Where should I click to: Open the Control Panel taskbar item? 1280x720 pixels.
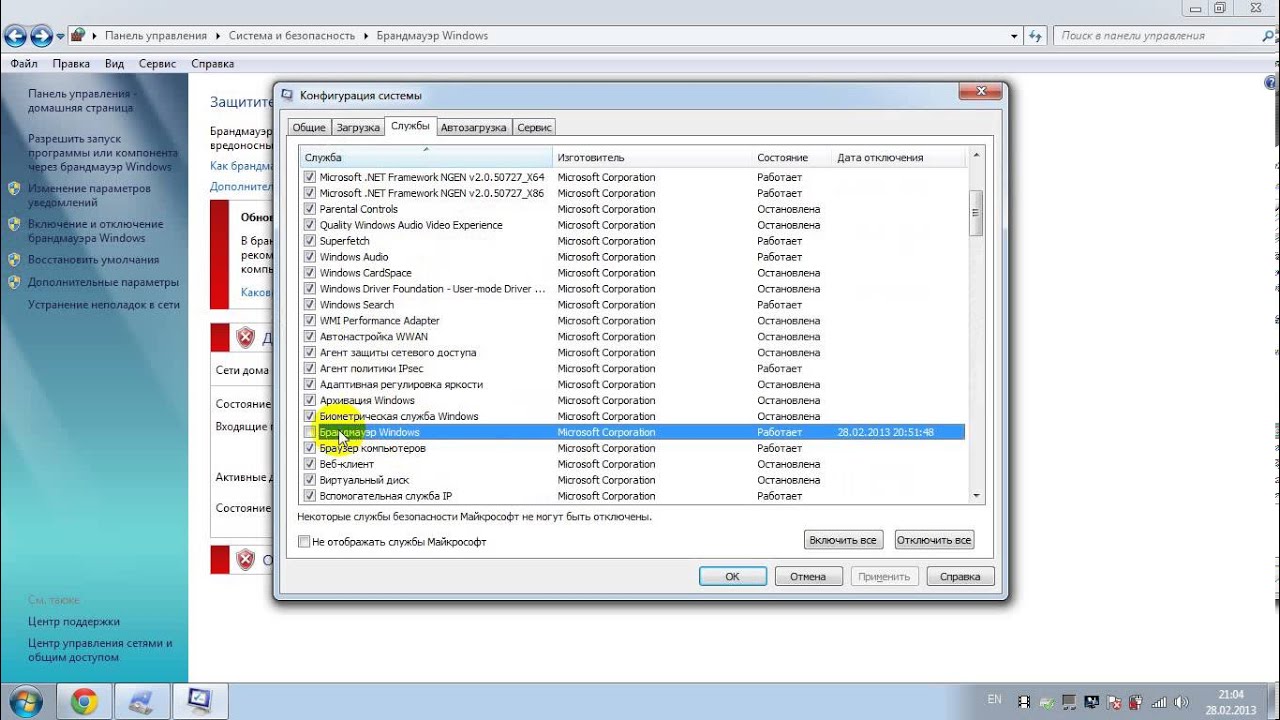(142, 702)
